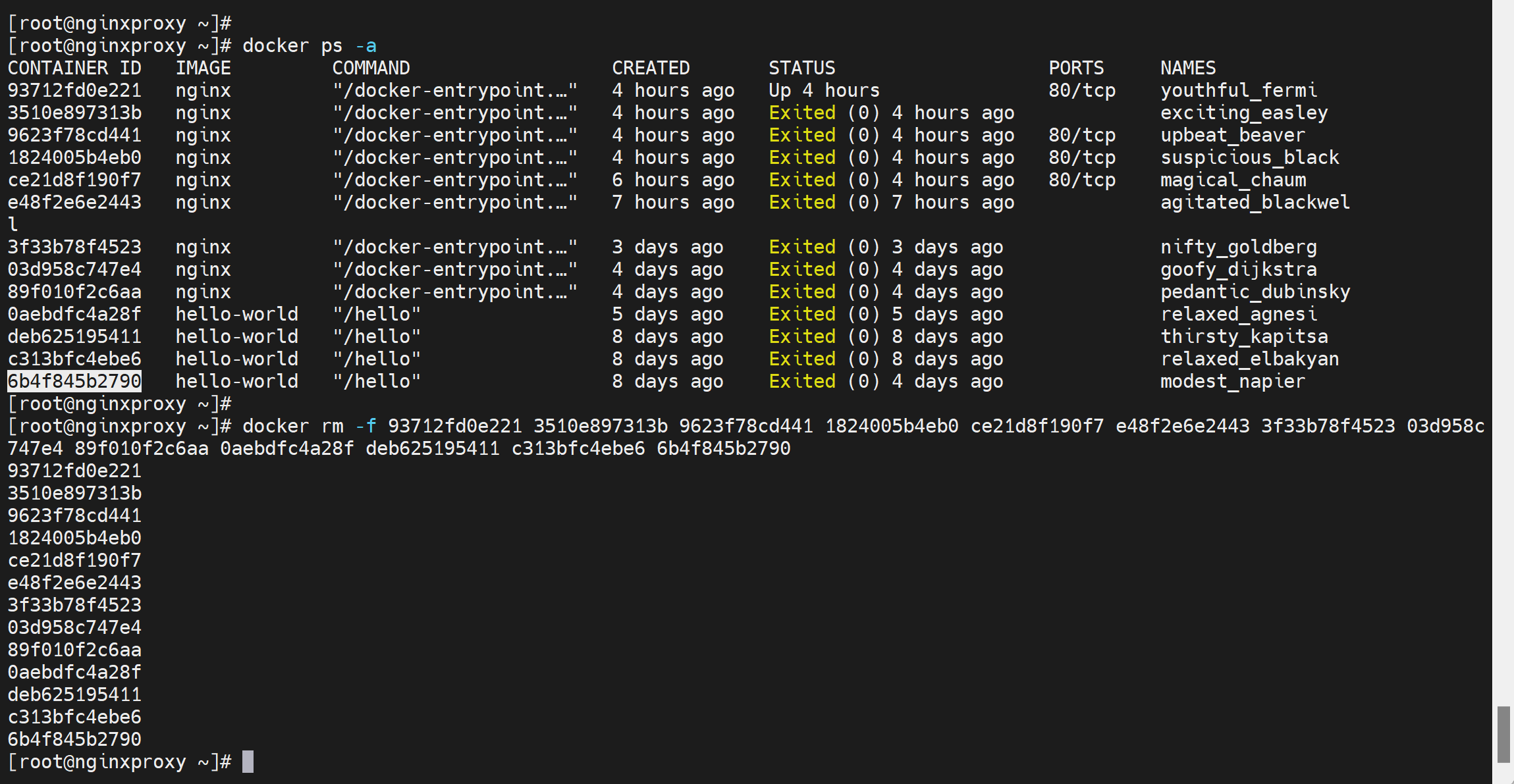
Task: Click the terminal cursor at last prompt
Action: click(x=248, y=762)
